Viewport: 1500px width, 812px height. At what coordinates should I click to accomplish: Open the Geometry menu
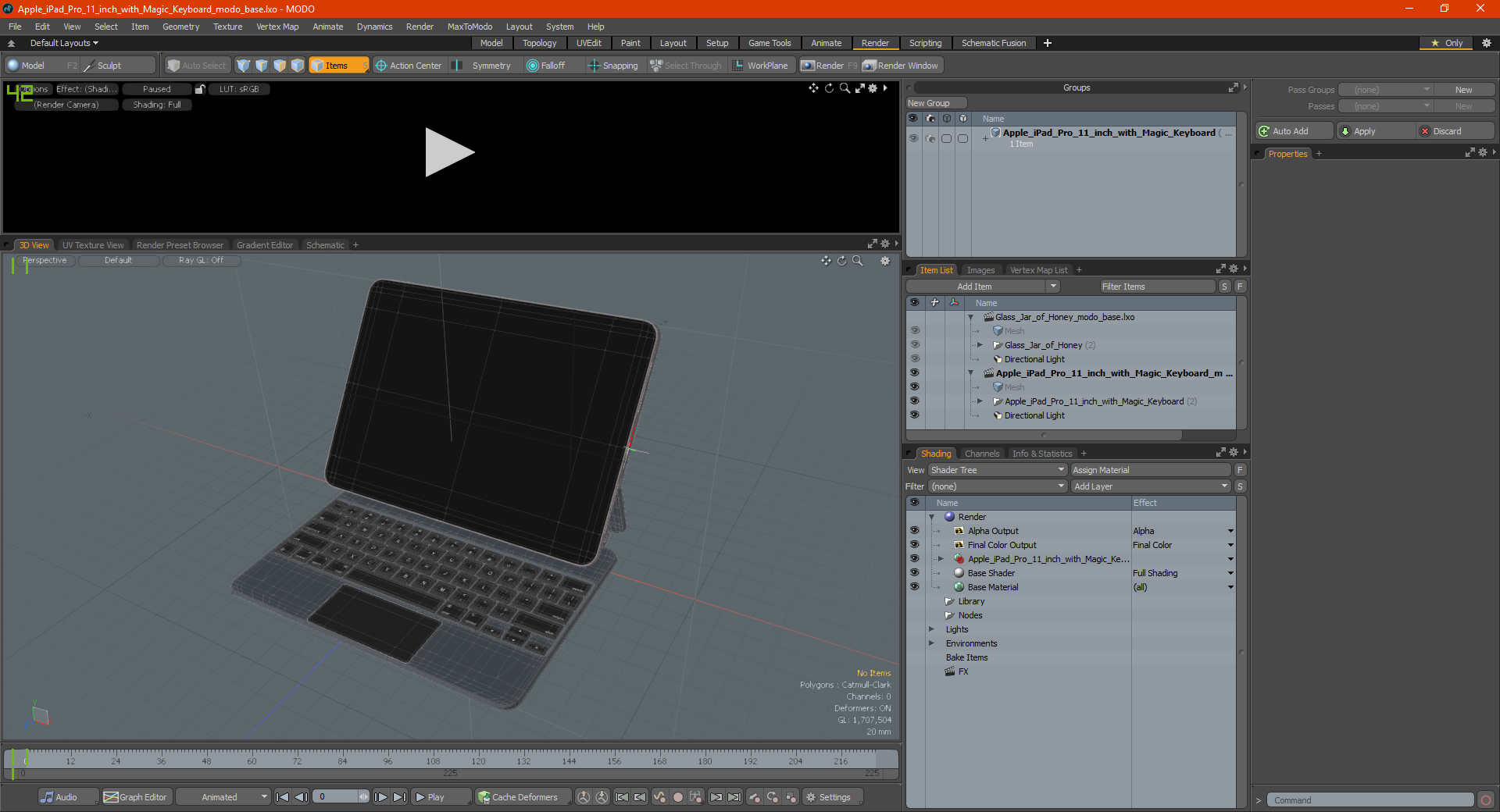[x=180, y=27]
